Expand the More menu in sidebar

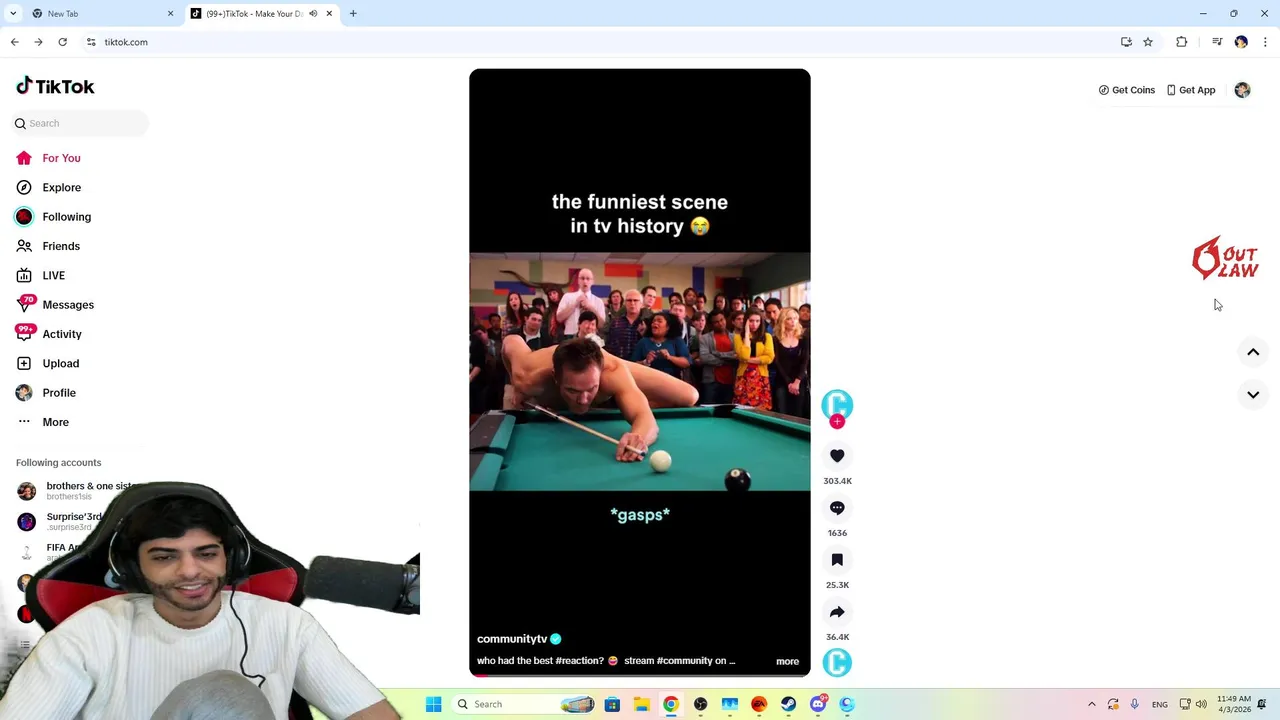pyautogui.click(x=43, y=422)
